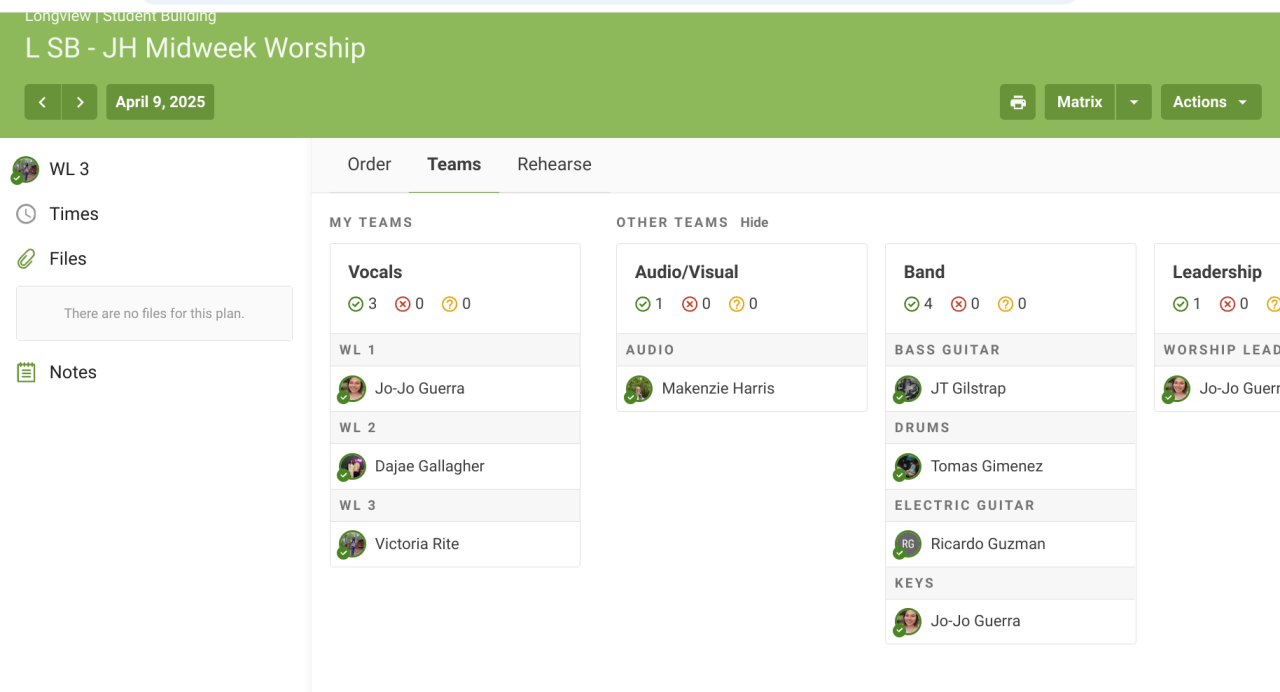Open the April 9, 2025 date picker
Screen dimensions: 1280x692
coord(160,102)
